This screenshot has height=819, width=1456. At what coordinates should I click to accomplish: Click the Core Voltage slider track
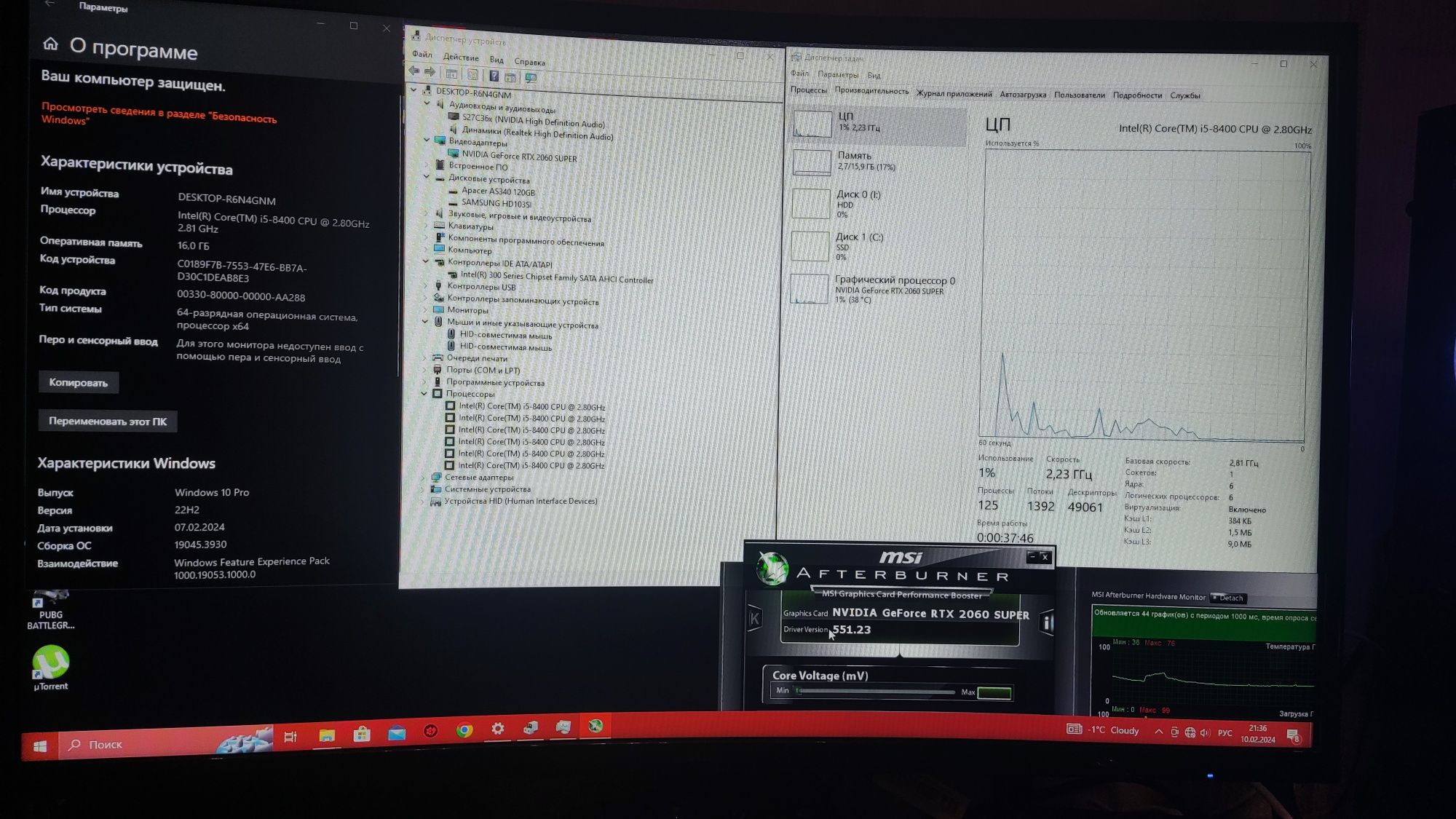[875, 692]
